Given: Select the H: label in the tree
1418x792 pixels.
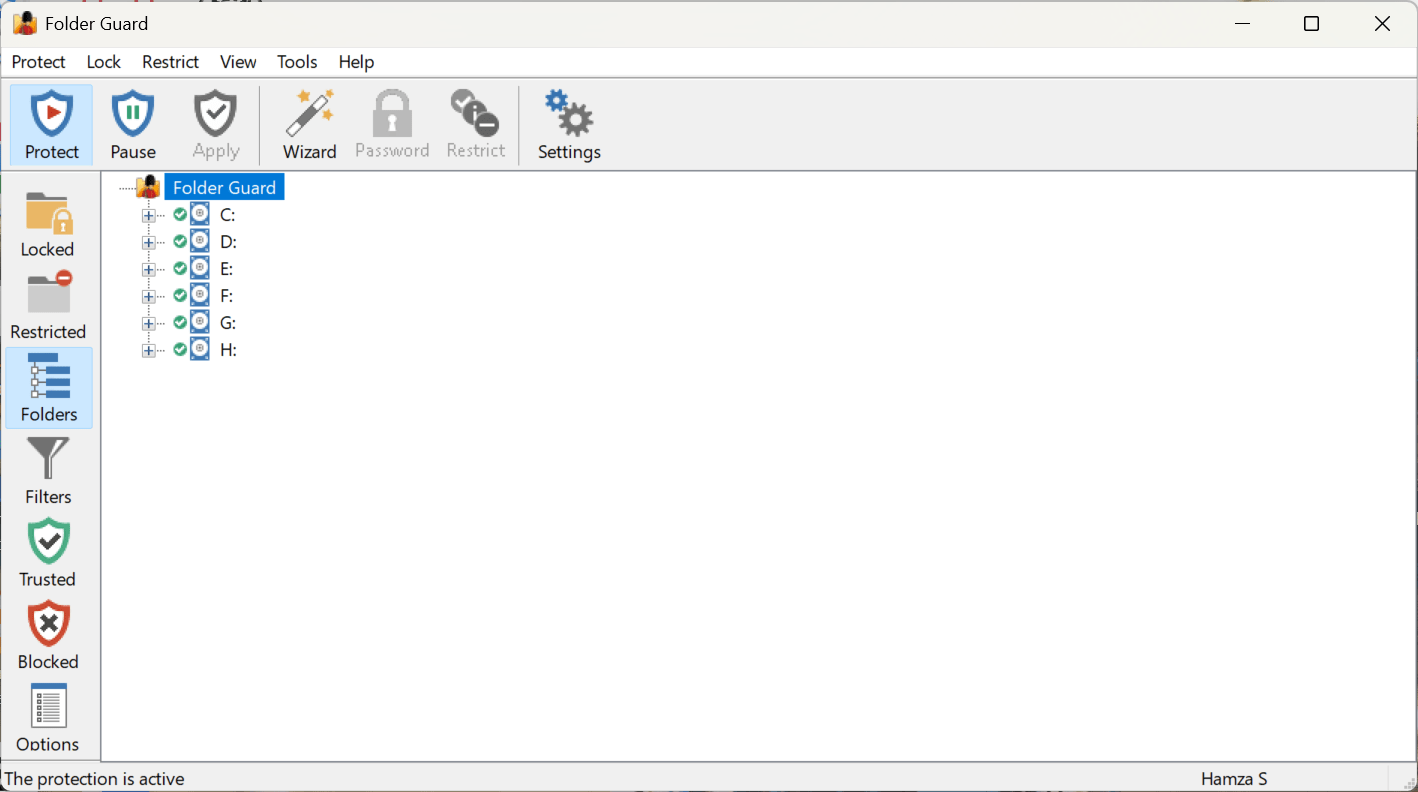Looking at the screenshot, I should tap(228, 350).
